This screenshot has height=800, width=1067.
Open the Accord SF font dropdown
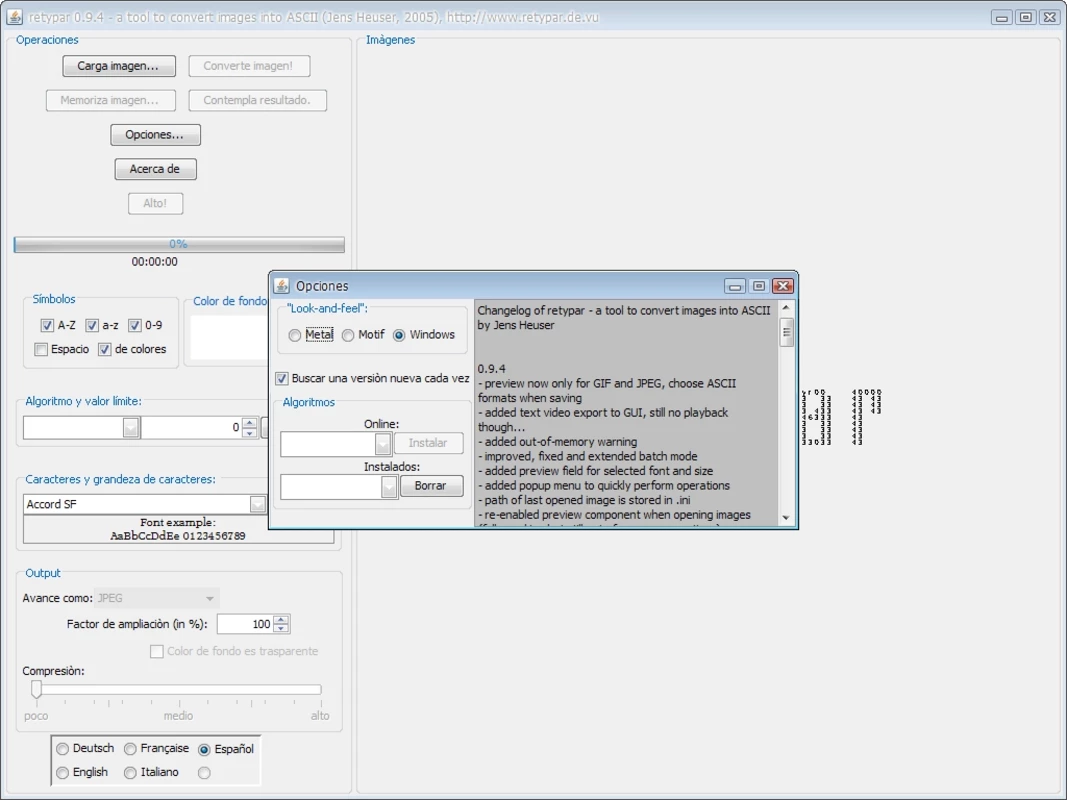(257, 504)
